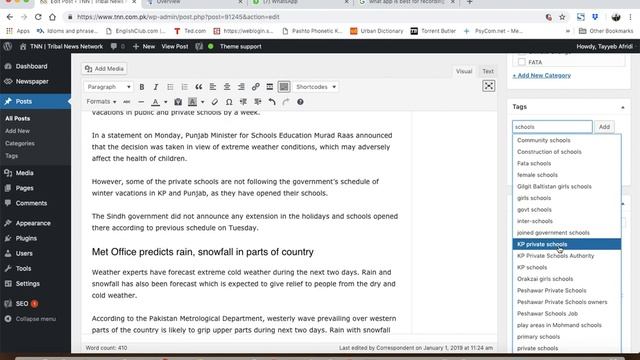Open keyboard shortcuts help
Screen dimensions: 640x360
(300, 102)
